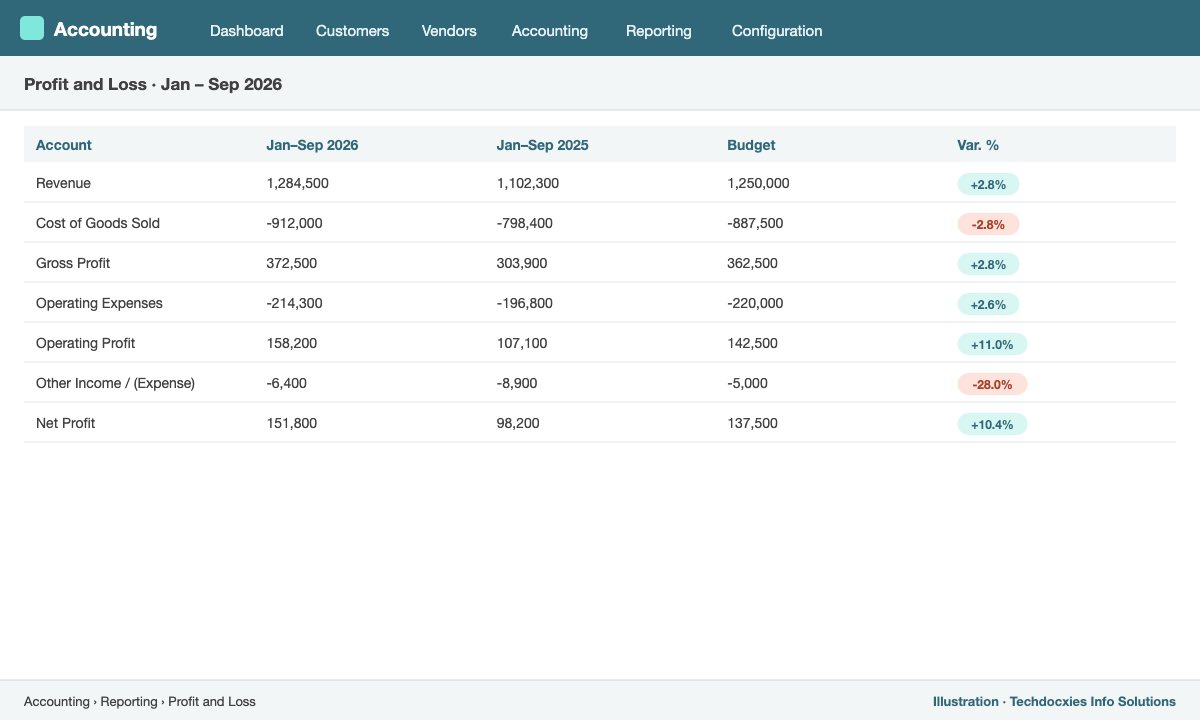Select the Cost of Goods Sold row label
1200x720 pixels.
(x=98, y=223)
